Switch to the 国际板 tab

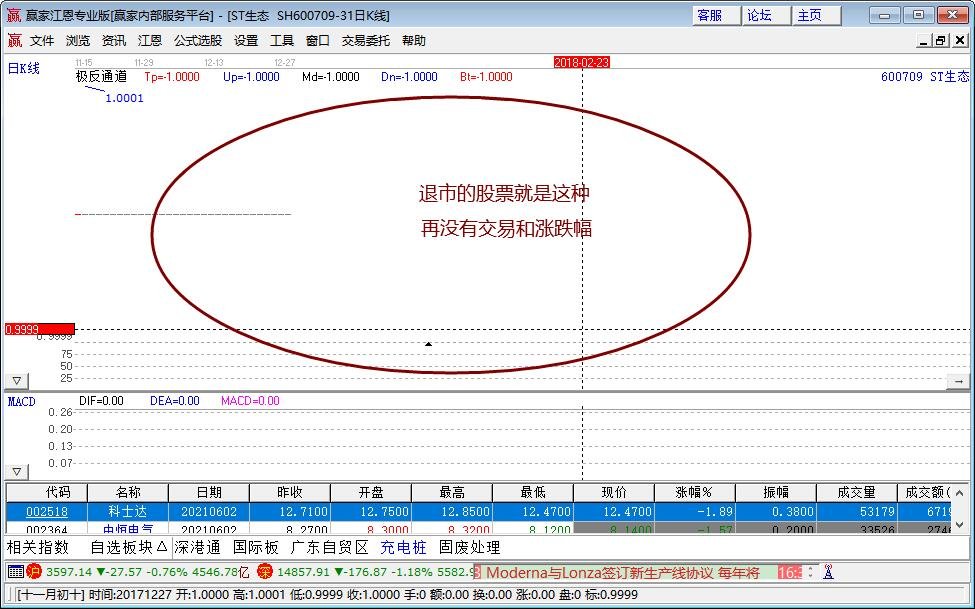click(x=256, y=547)
